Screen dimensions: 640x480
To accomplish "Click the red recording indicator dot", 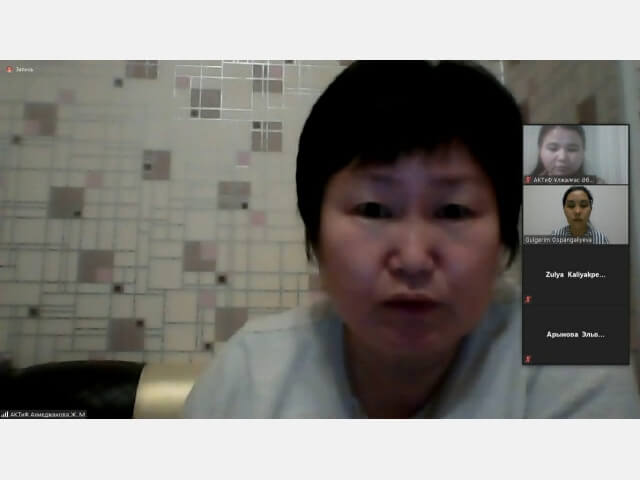I will pyautogui.click(x=9, y=69).
